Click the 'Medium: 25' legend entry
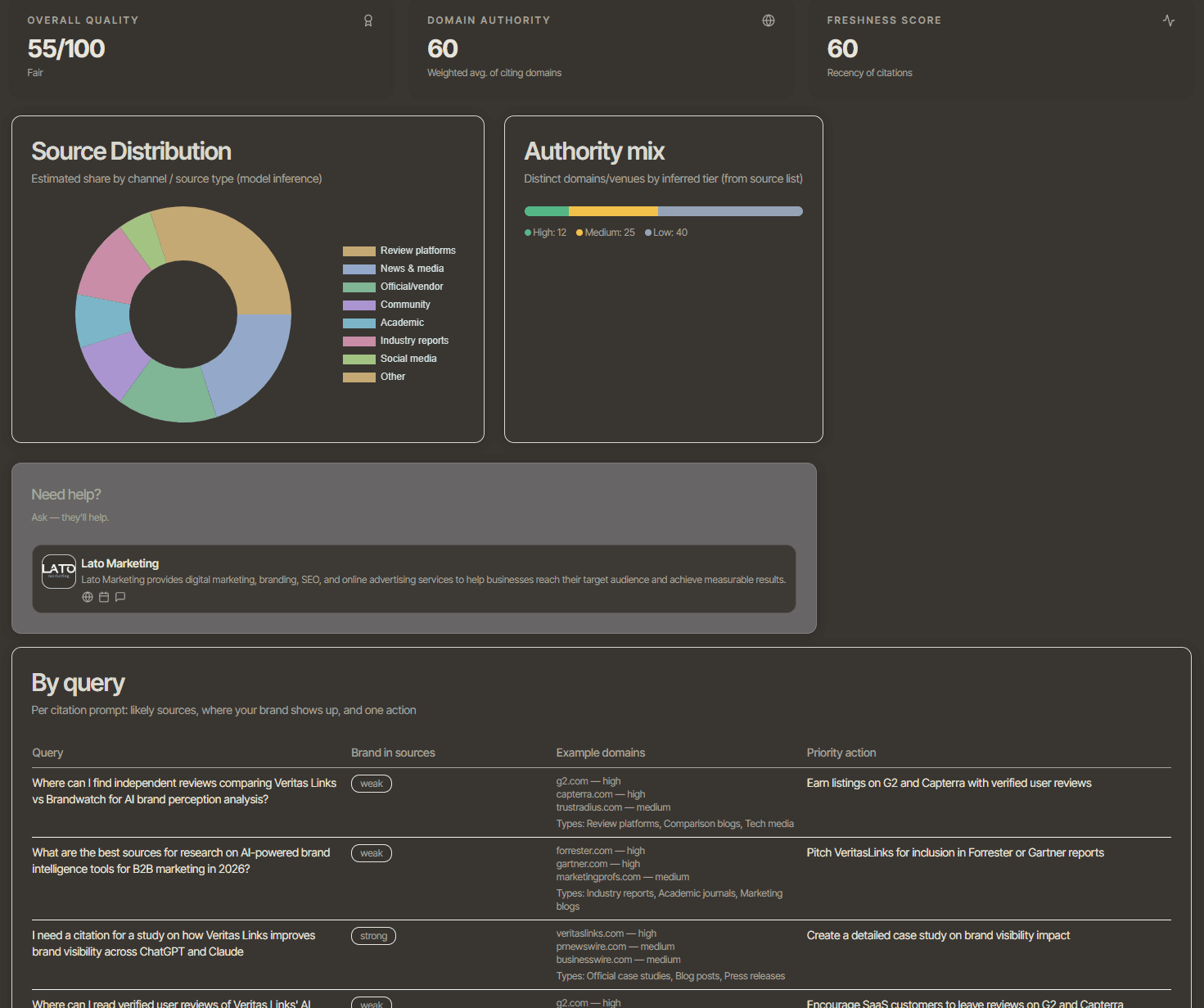Screen dimensions: 1204x1008 [606, 233]
